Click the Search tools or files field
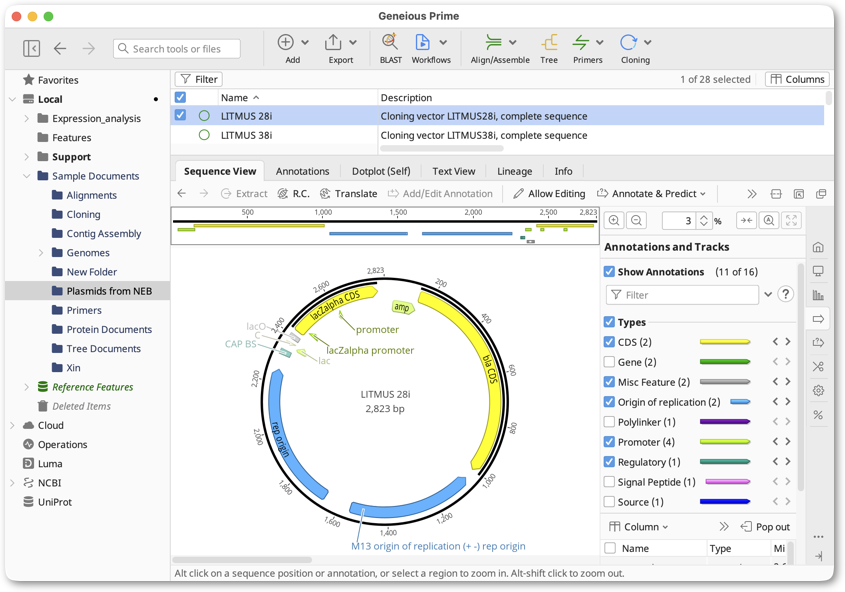 coord(177,48)
